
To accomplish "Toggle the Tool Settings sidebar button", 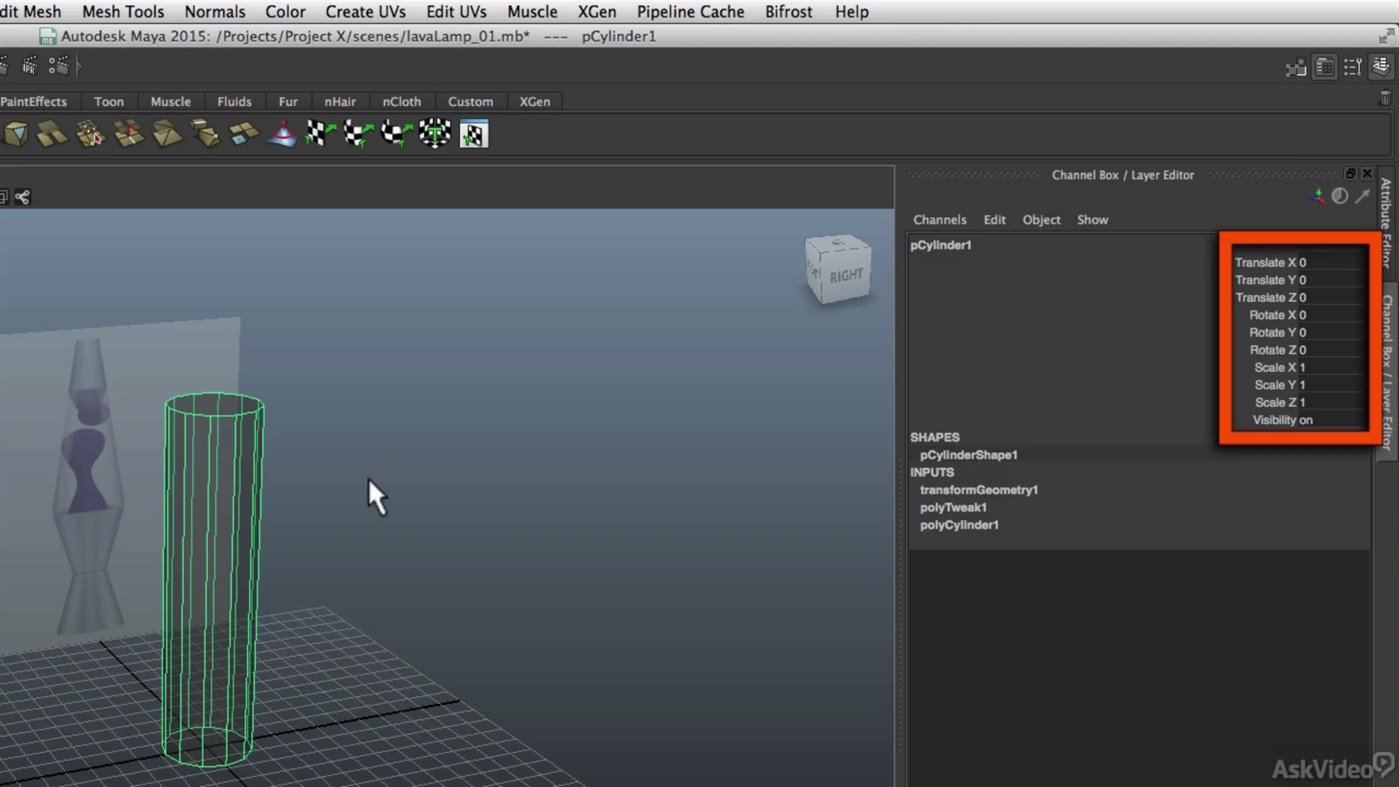I will 1352,67.
